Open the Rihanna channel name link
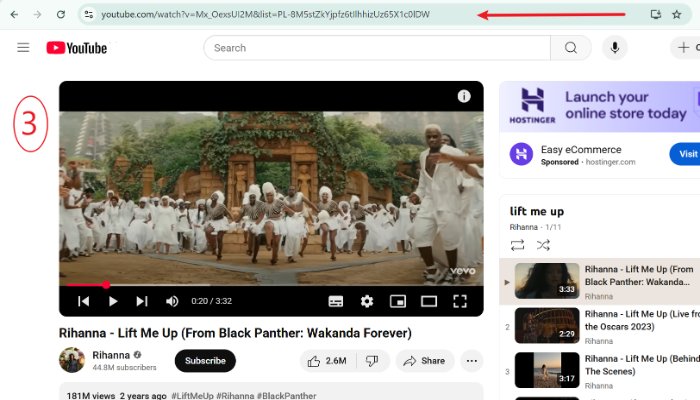 [x=111, y=355]
